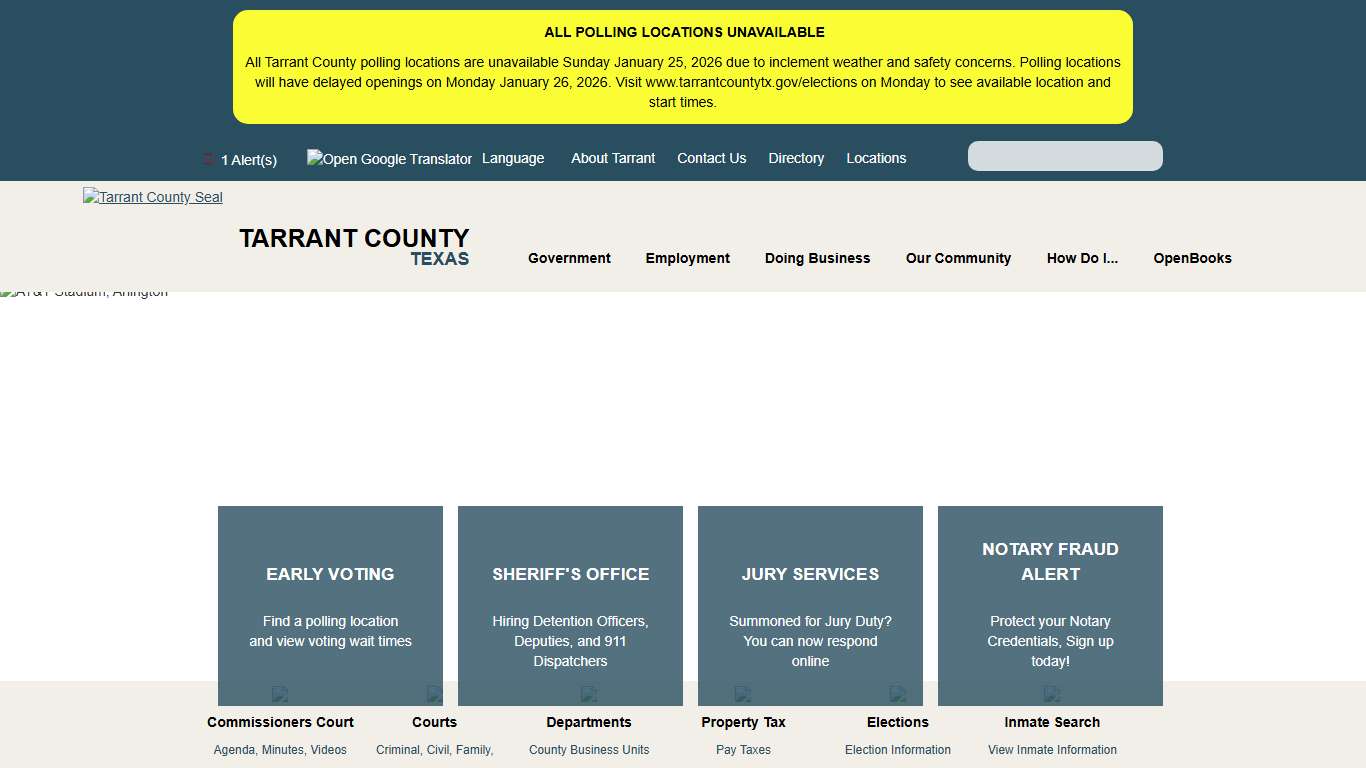Open the Pay Taxes link
The width and height of the screenshot is (1366, 768).
point(743,749)
